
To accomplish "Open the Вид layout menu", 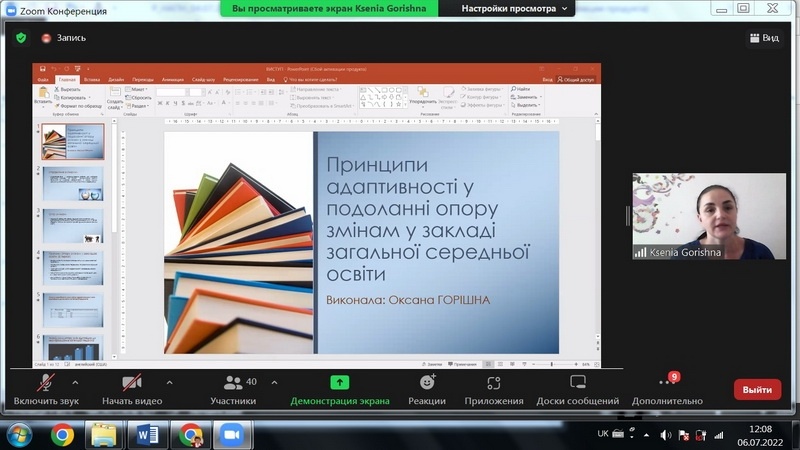I will click(763, 38).
